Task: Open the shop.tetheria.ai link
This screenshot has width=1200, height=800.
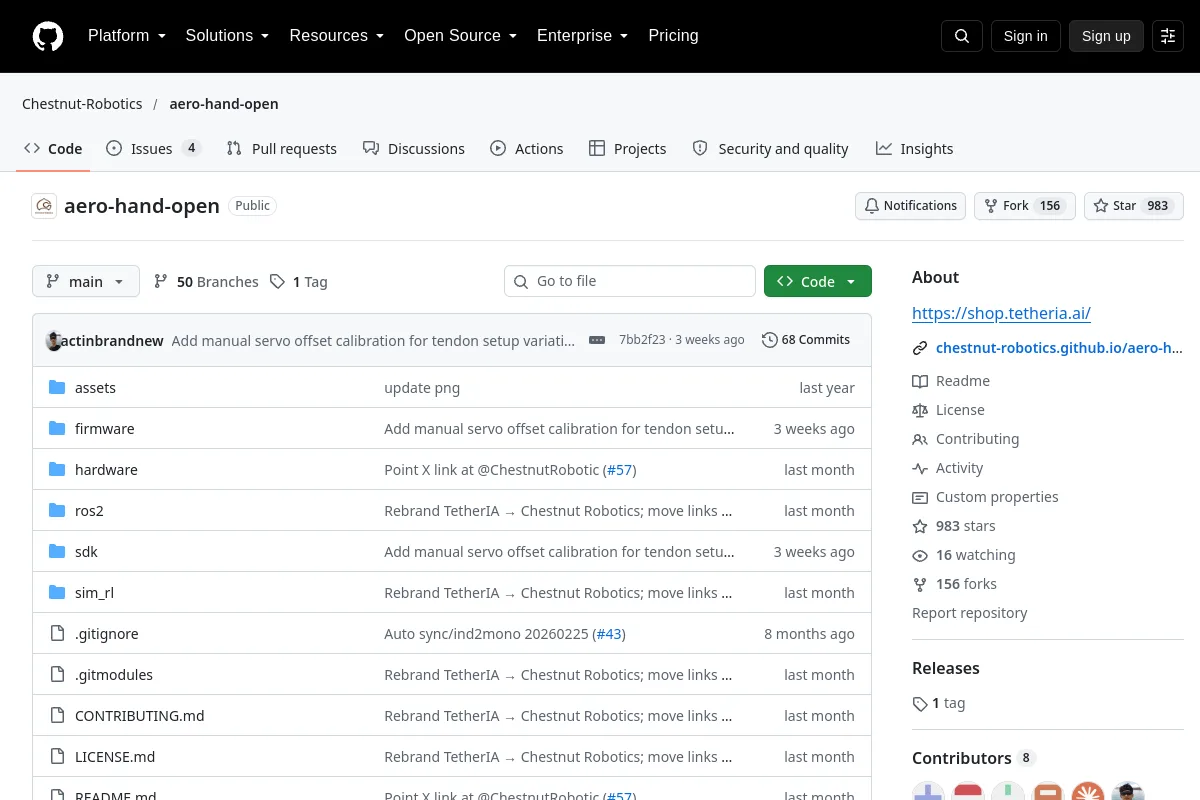Action: pos(1001,314)
